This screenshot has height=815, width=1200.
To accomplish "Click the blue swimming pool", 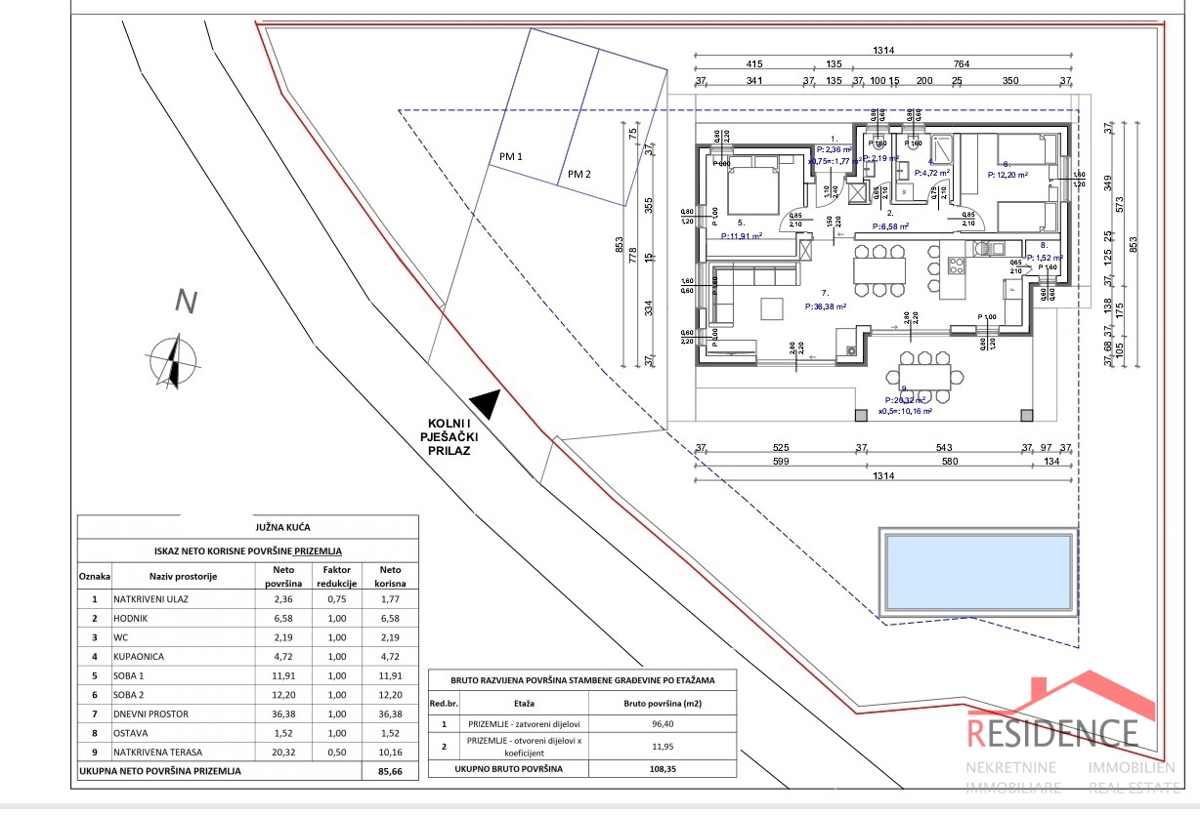I will click(x=978, y=574).
